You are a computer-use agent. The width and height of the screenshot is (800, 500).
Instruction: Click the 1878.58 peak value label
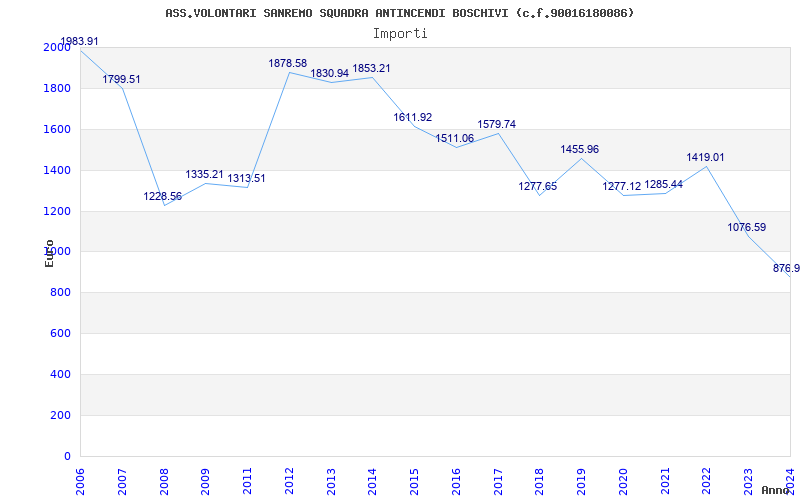pos(288,63)
